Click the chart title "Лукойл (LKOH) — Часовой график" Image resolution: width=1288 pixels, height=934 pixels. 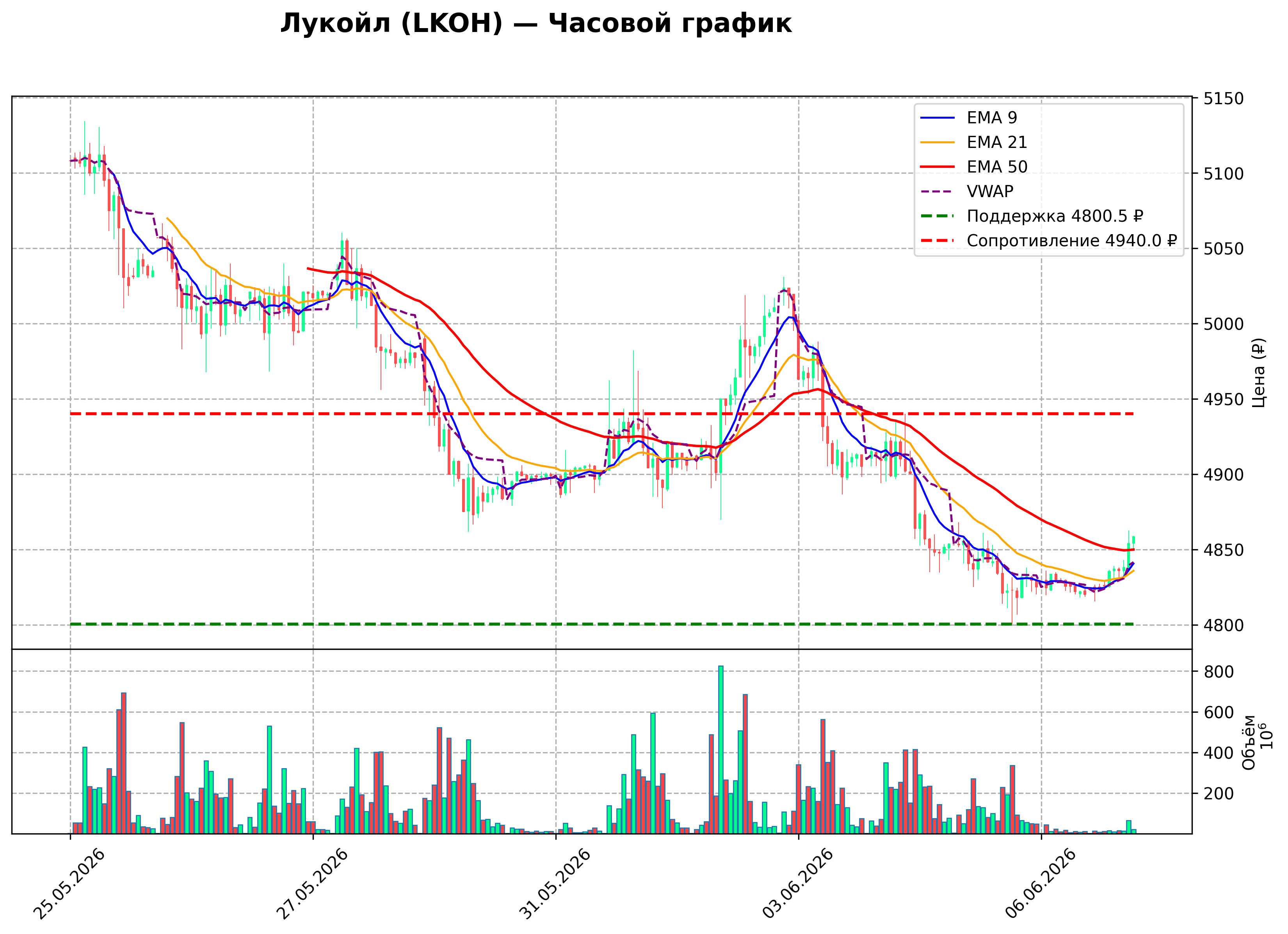tap(535, 24)
